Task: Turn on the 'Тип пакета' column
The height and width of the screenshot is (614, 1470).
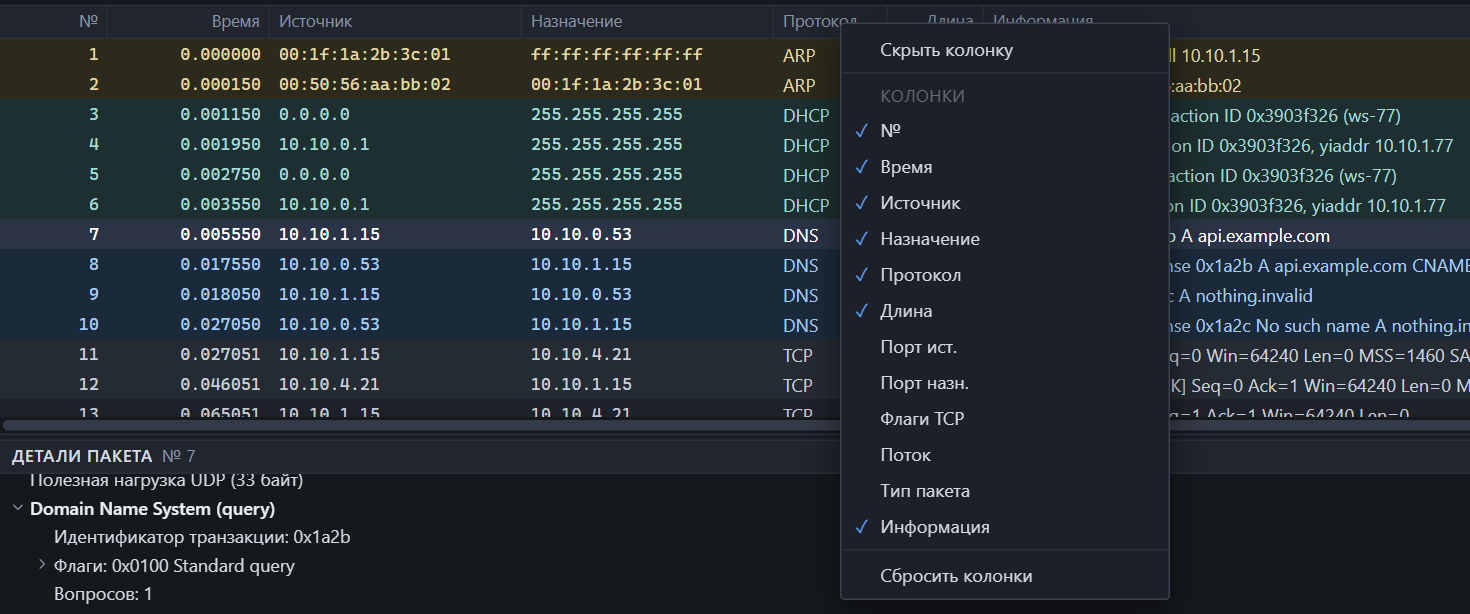Action: coord(1005,491)
